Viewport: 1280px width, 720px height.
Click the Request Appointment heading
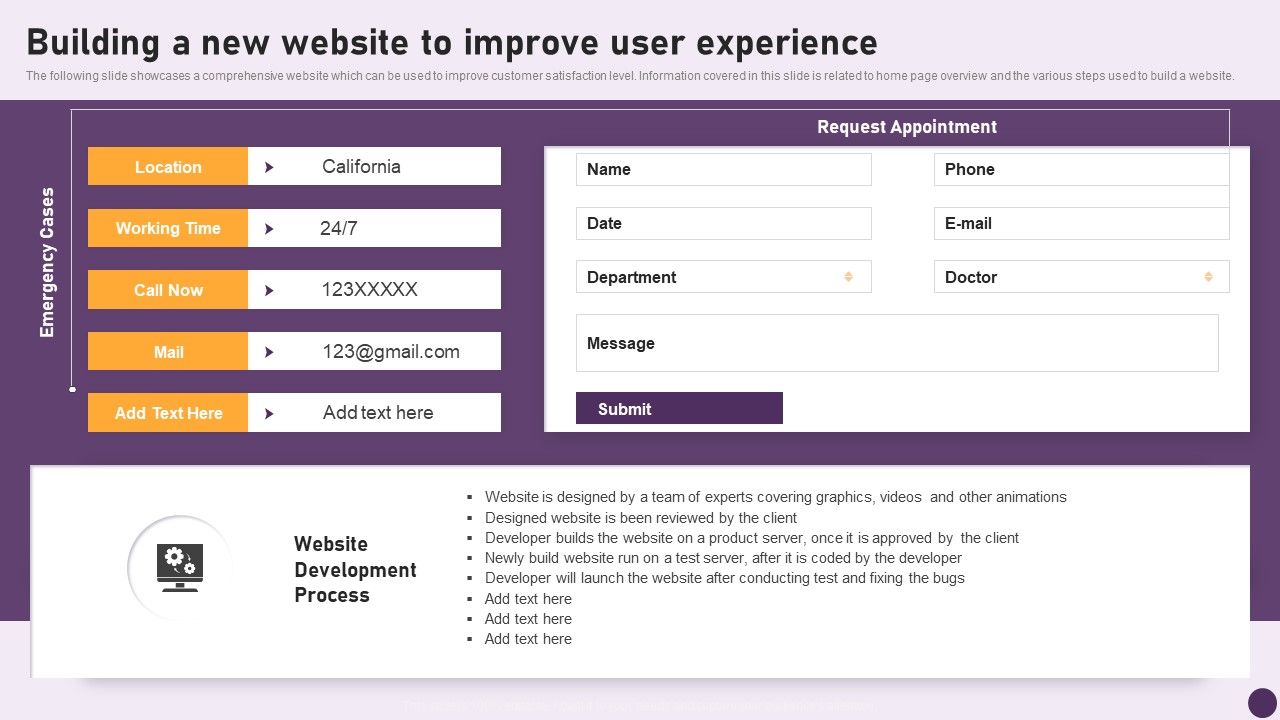click(x=906, y=127)
